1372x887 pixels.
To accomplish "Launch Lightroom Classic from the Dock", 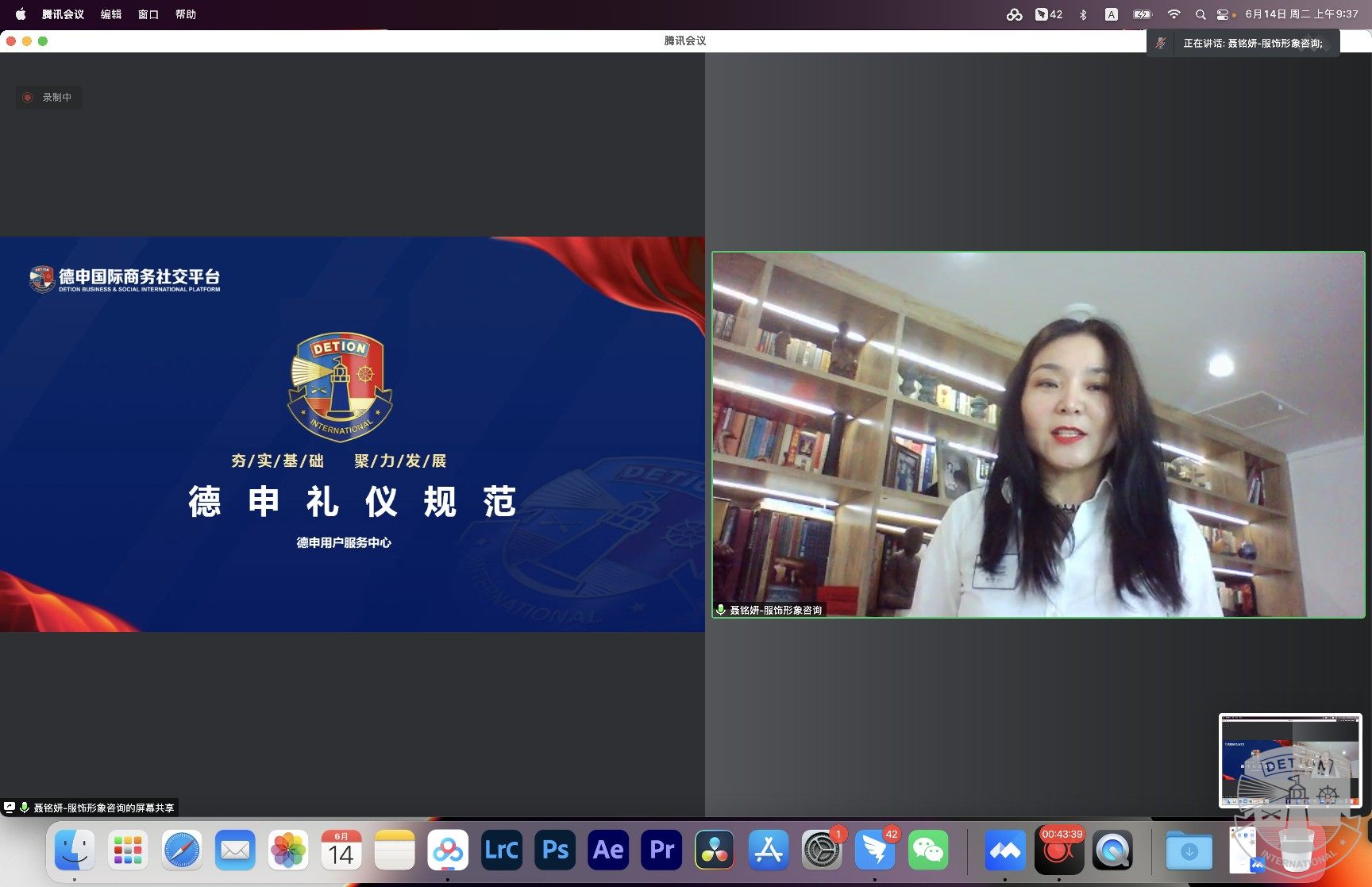I will tap(502, 850).
